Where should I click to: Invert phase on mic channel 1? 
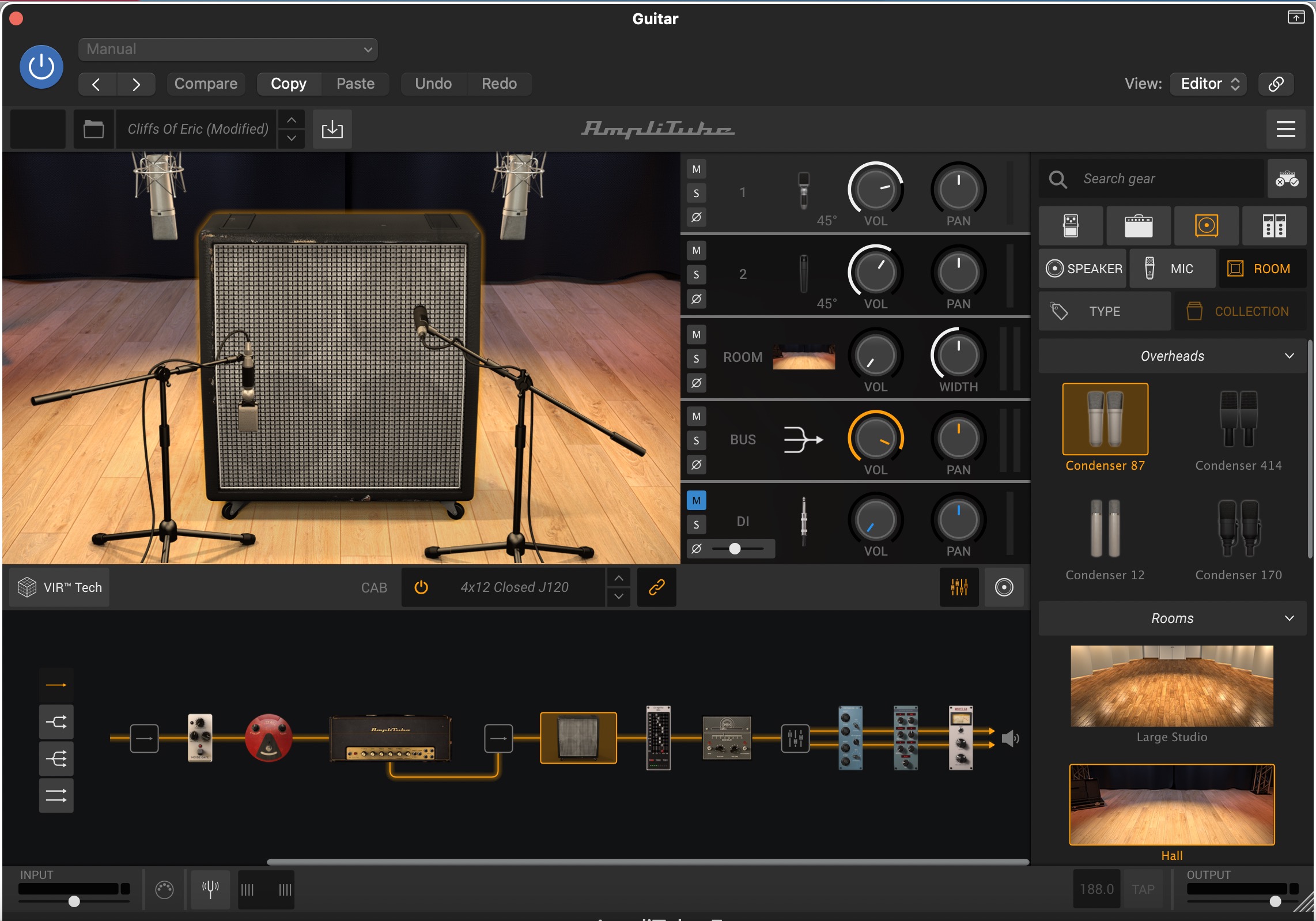[697, 217]
